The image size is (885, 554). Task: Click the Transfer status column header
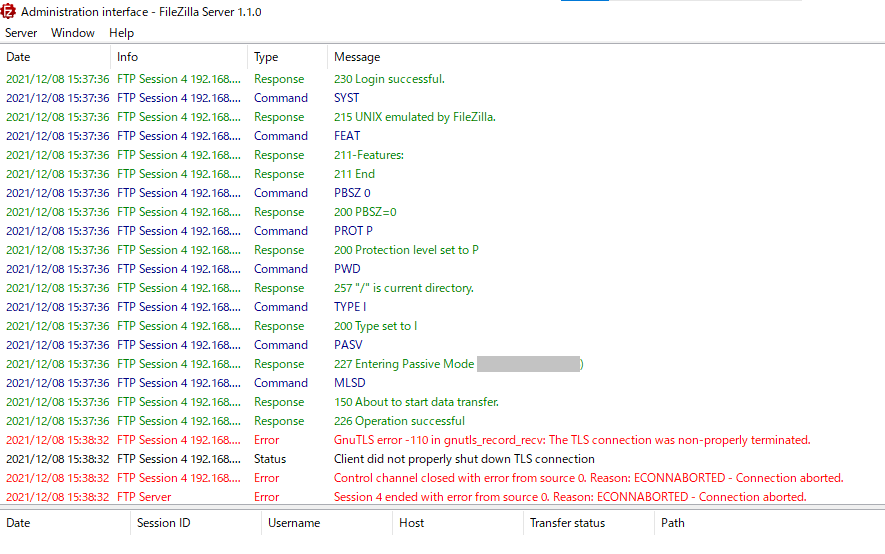click(589, 523)
